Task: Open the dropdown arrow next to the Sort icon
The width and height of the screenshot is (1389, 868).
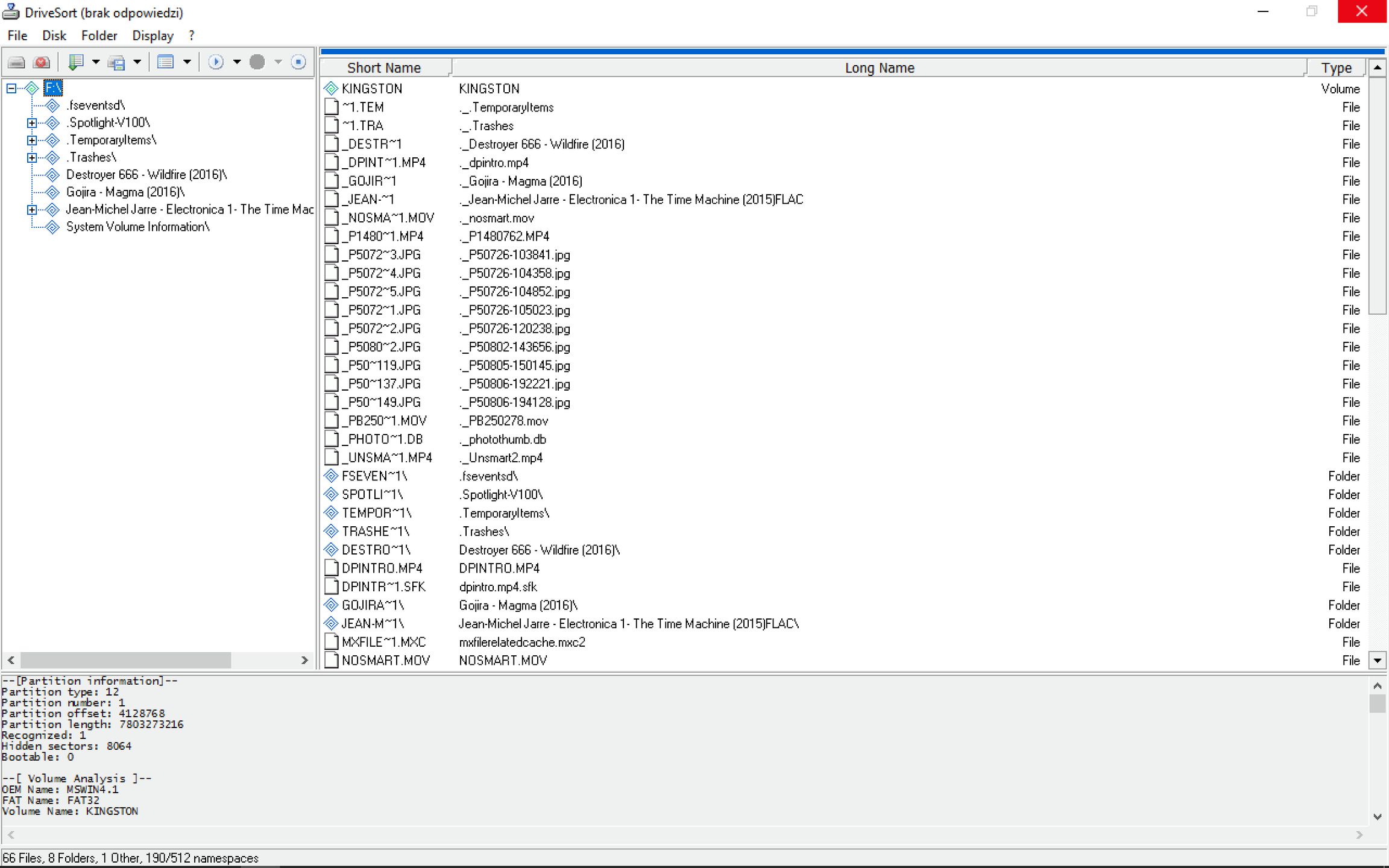Action: tap(96, 61)
